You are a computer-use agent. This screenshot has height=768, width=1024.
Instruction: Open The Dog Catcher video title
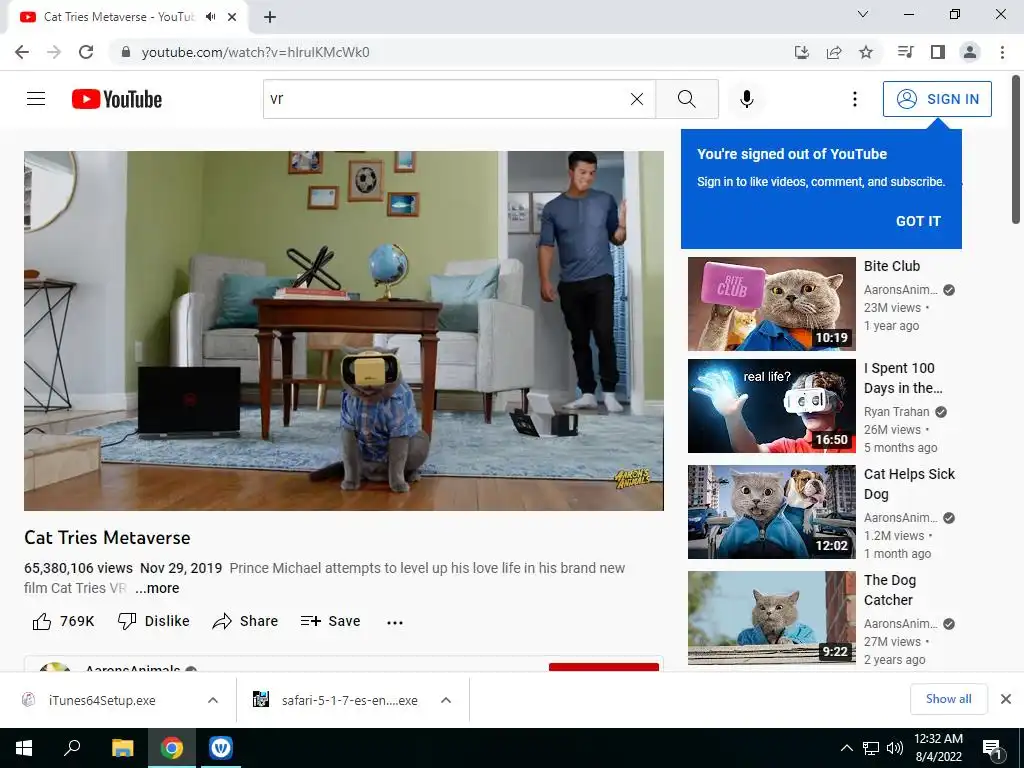click(889, 590)
